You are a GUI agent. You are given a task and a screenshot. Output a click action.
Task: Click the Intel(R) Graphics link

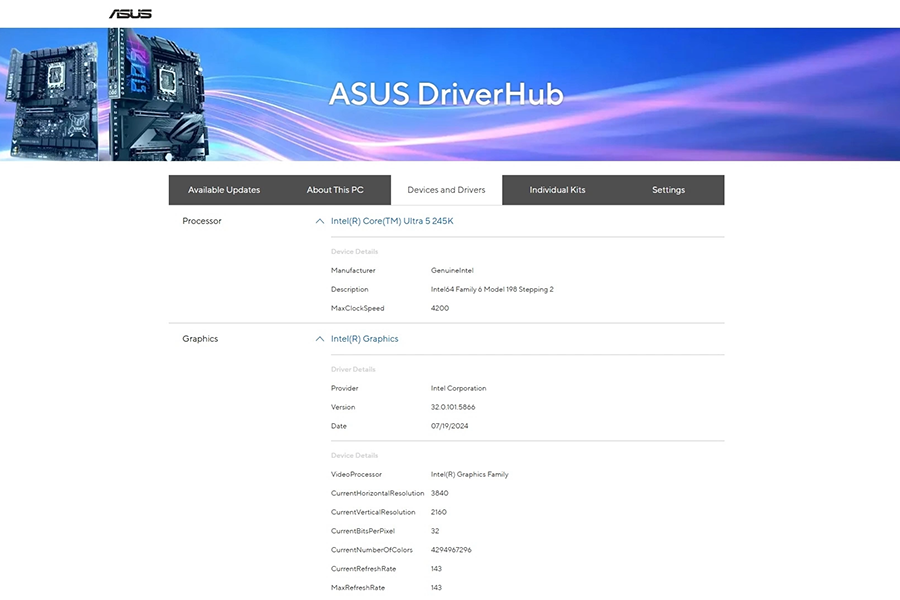[x=366, y=338]
